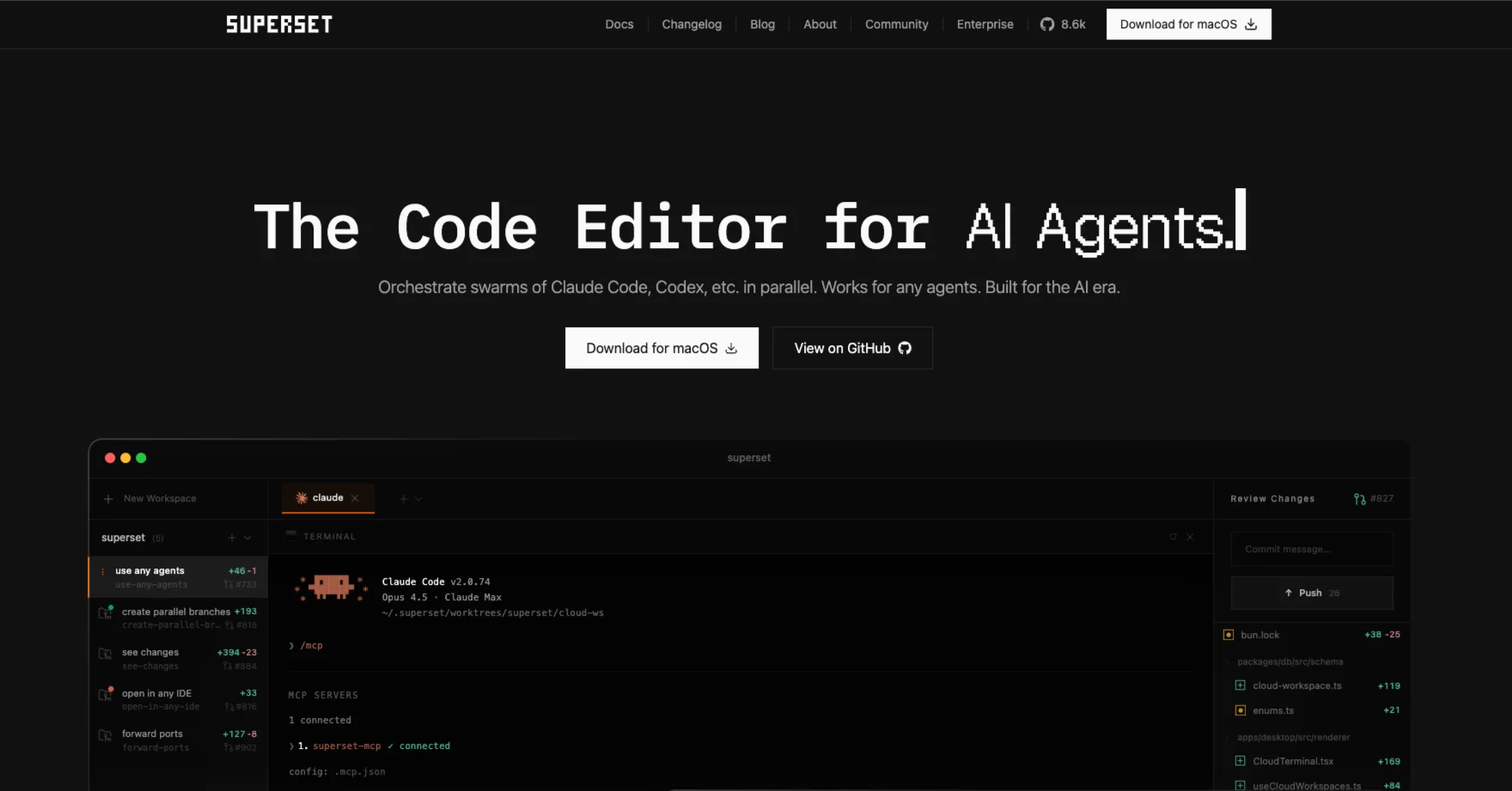Image resolution: width=1512 pixels, height=791 pixels.
Task: Open the Docs page from the navigation
Action: click(x=619, y=24)
